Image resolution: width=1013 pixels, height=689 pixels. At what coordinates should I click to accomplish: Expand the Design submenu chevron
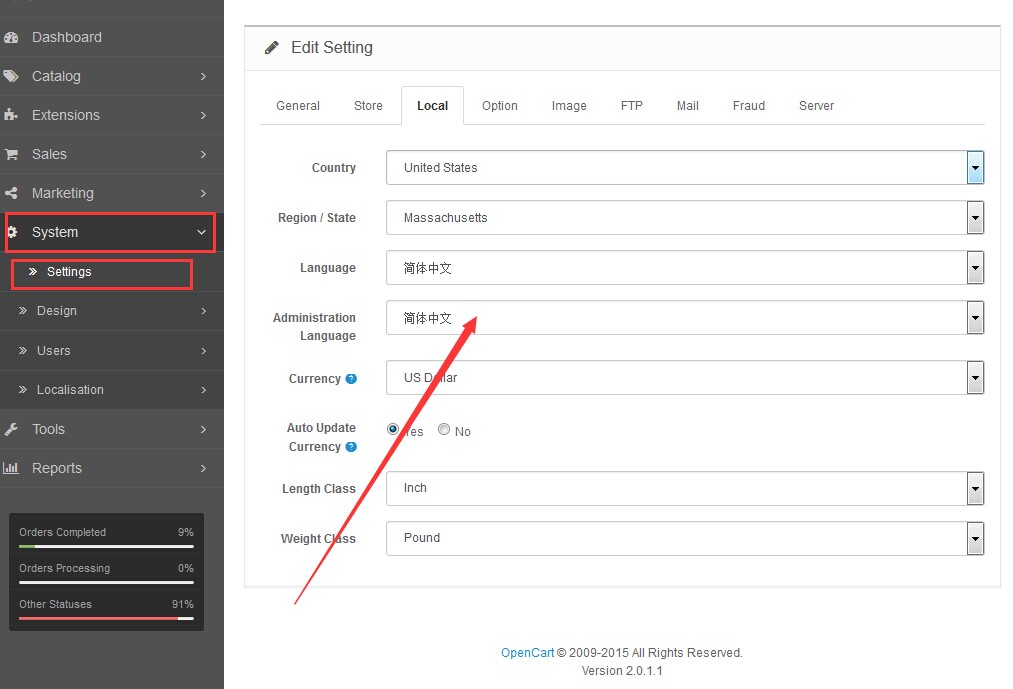coord(204,311)
